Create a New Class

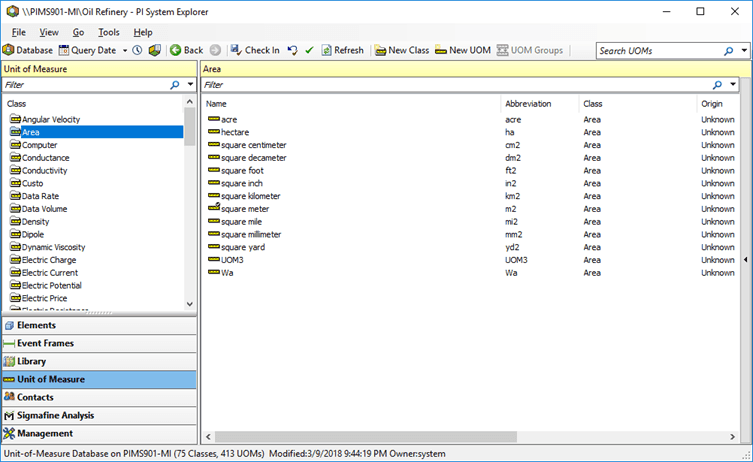click(402, 50)
